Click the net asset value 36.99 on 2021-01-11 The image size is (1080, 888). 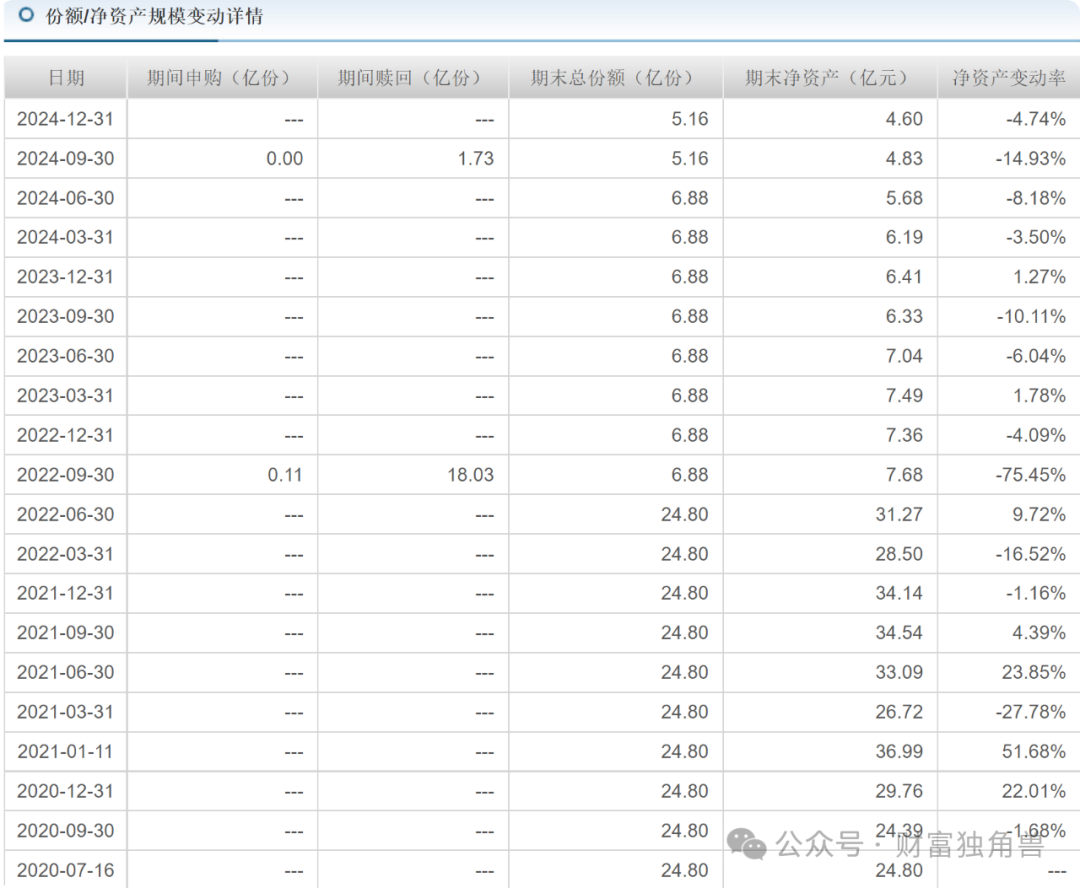click(x=899, y=751)
